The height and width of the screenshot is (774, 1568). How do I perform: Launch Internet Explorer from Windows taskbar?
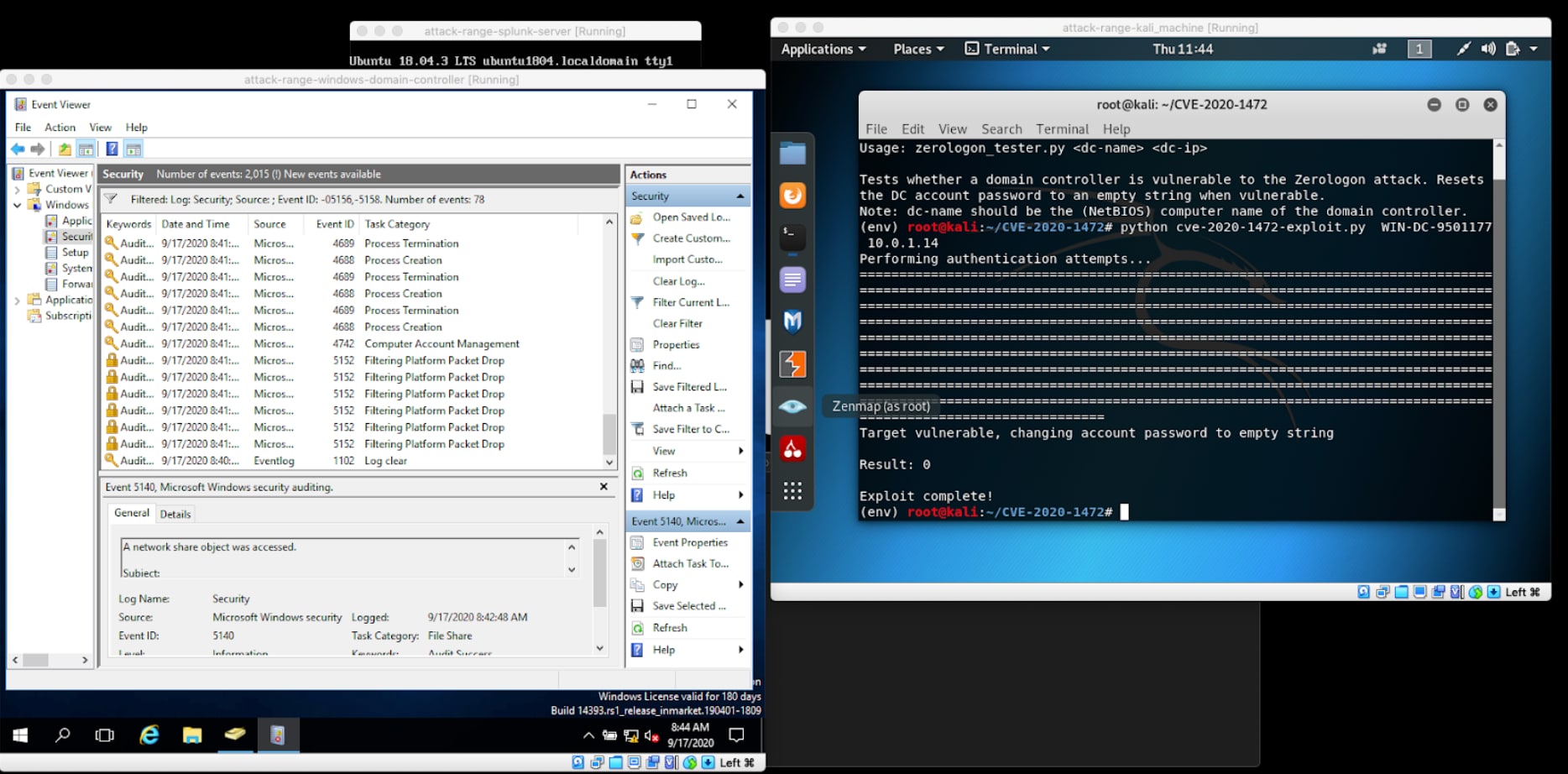click(x=149, y=735)
